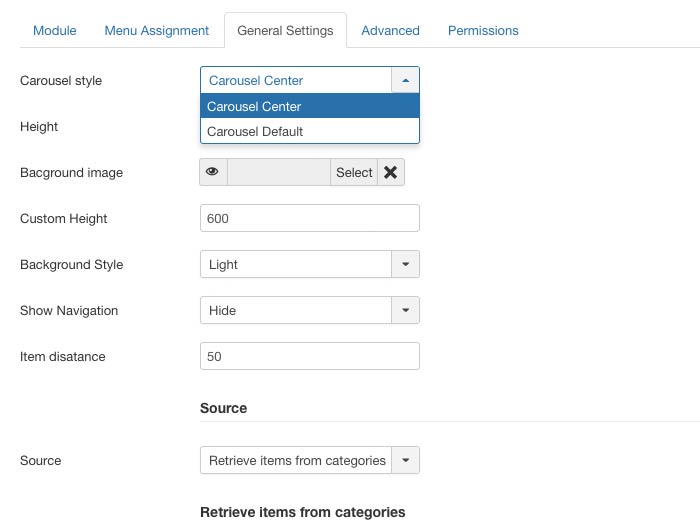Expand the Source dropdown
The image size is (700, 525).
coord(405,460)
